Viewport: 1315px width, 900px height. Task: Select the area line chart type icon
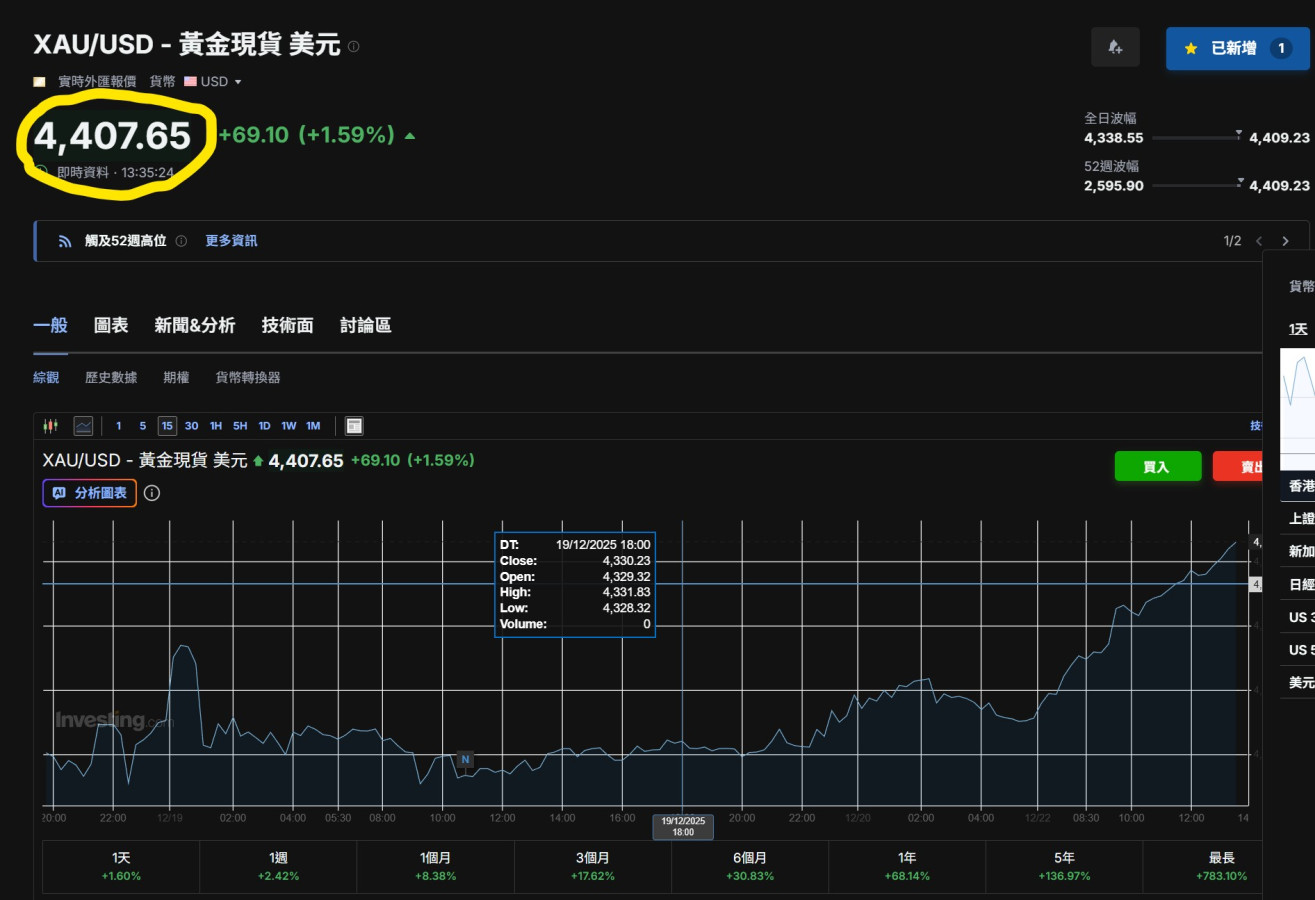coord(83,426)
